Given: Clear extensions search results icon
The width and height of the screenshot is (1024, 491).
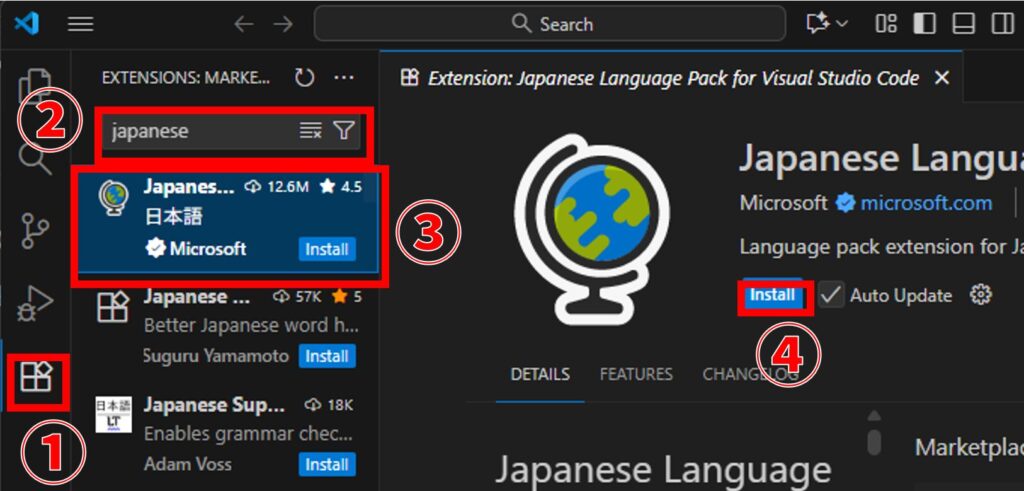Looking at the screenshot, I should (310, 131).
